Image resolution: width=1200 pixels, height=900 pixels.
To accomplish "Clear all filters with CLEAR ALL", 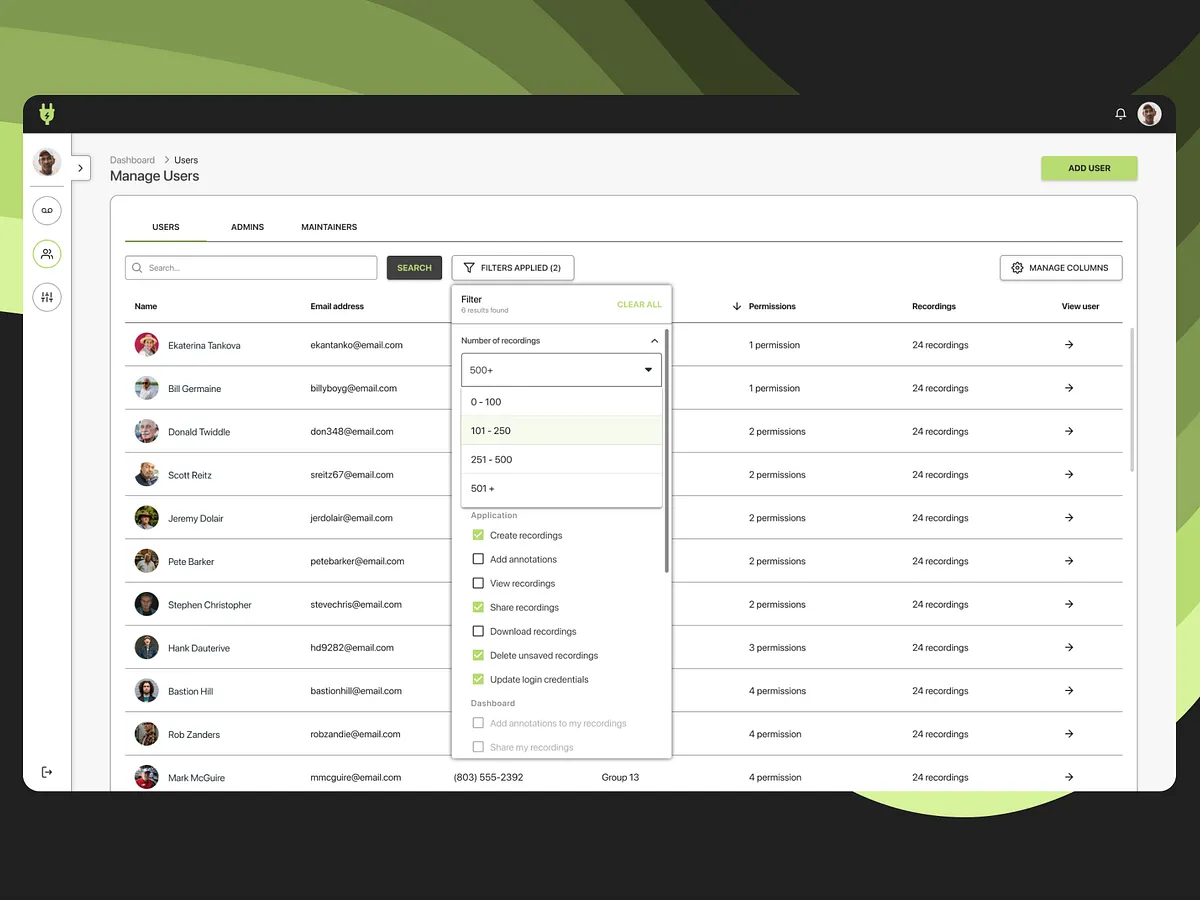I will (x=639, y=304).
